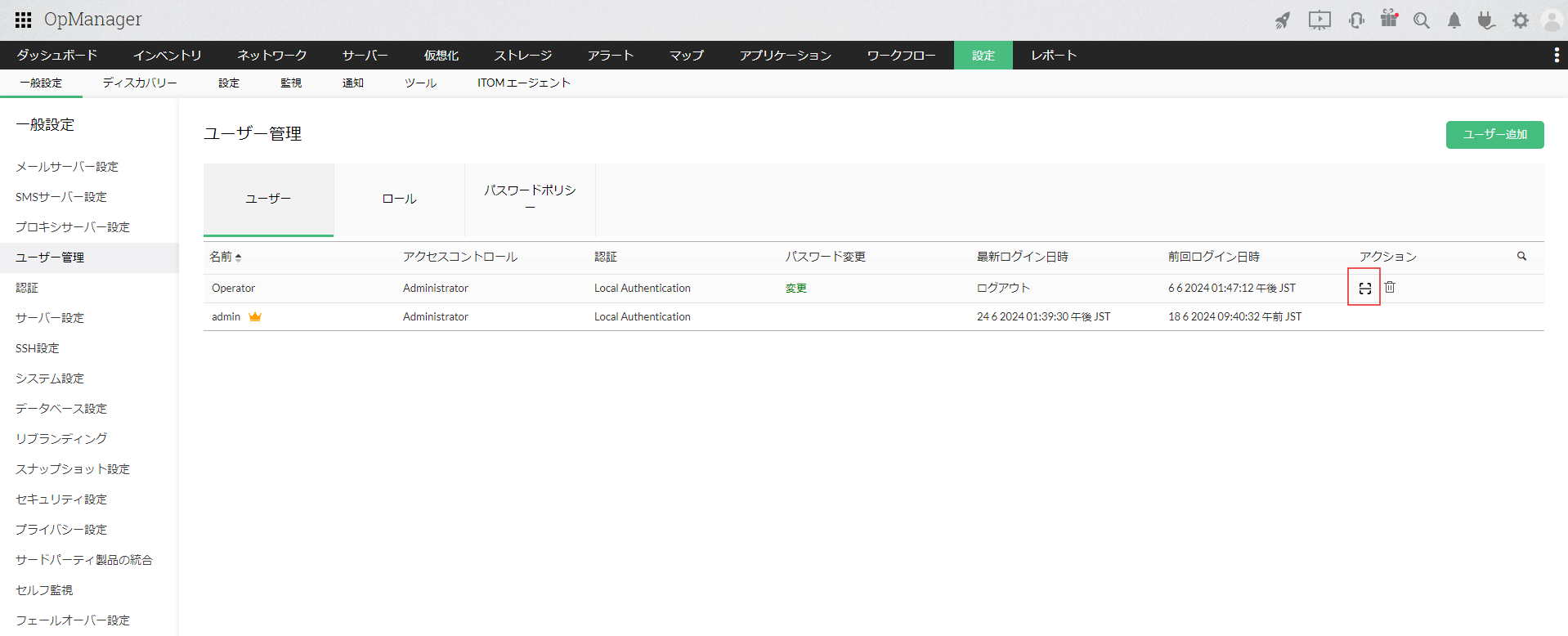Select セキュリティ設定 in the sidebar
This screenshot has width=1568, height=636.
(x=61, y=499)
